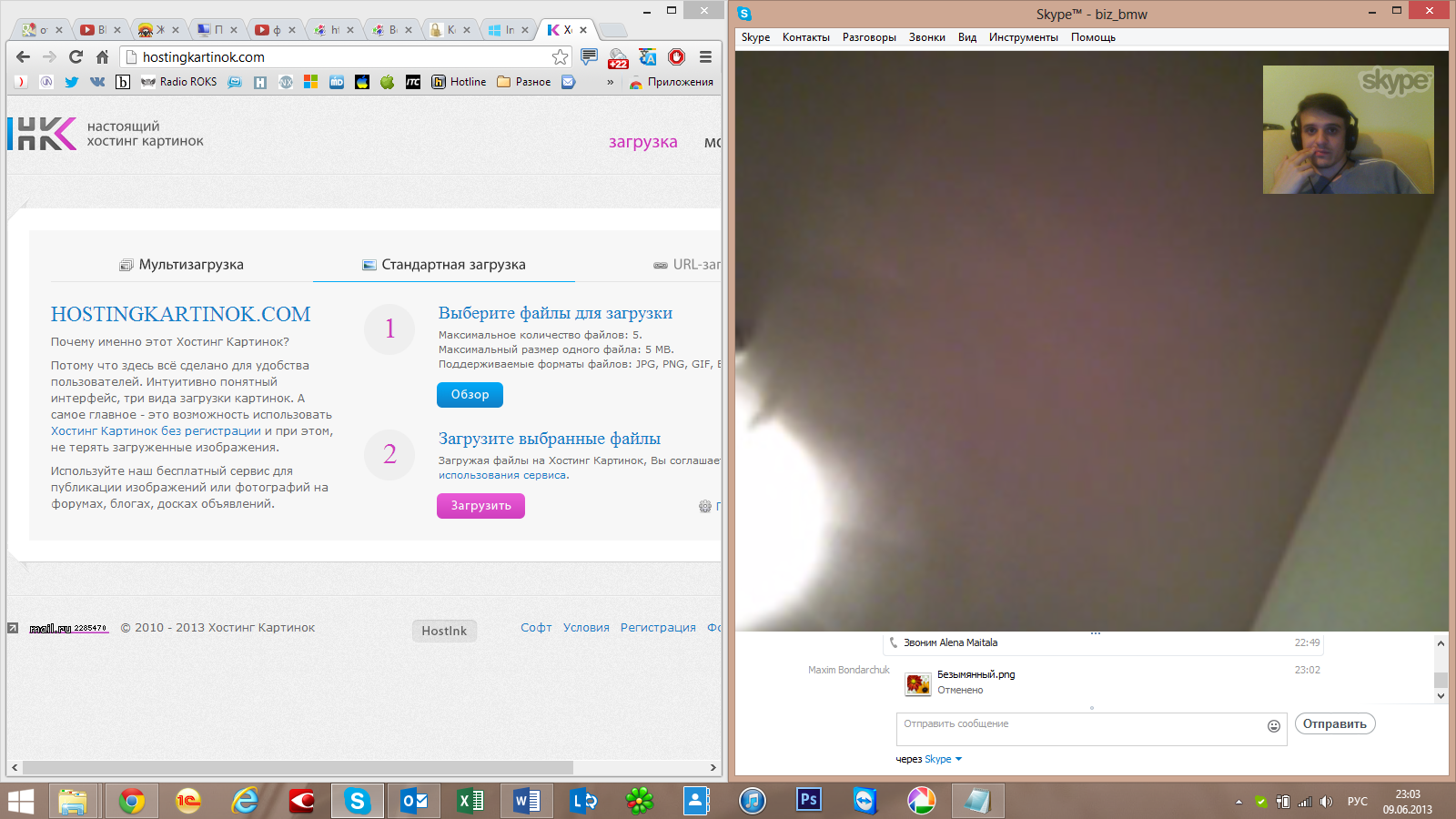This screenshot has width=1456, height=819.
Task: Open the translate extension icon in Chrome
Action: [648, 56]
